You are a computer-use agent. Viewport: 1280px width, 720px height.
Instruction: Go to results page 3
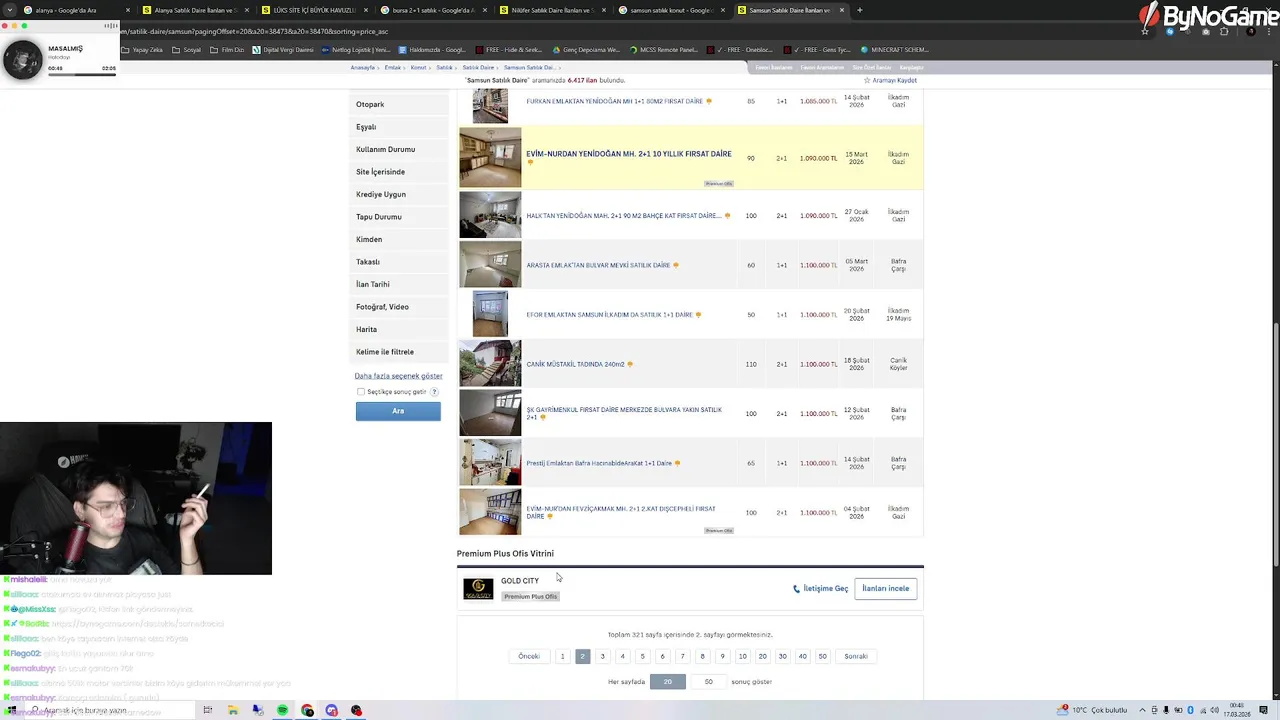[x=602, y=657]
